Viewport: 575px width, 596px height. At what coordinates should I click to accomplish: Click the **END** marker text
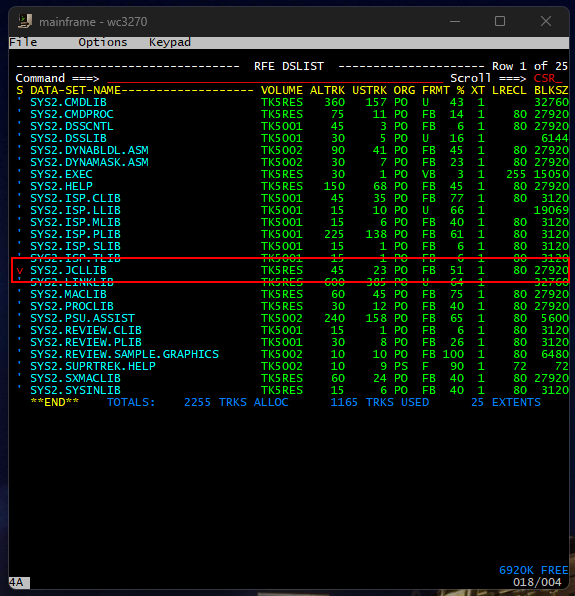pos(54,402)
